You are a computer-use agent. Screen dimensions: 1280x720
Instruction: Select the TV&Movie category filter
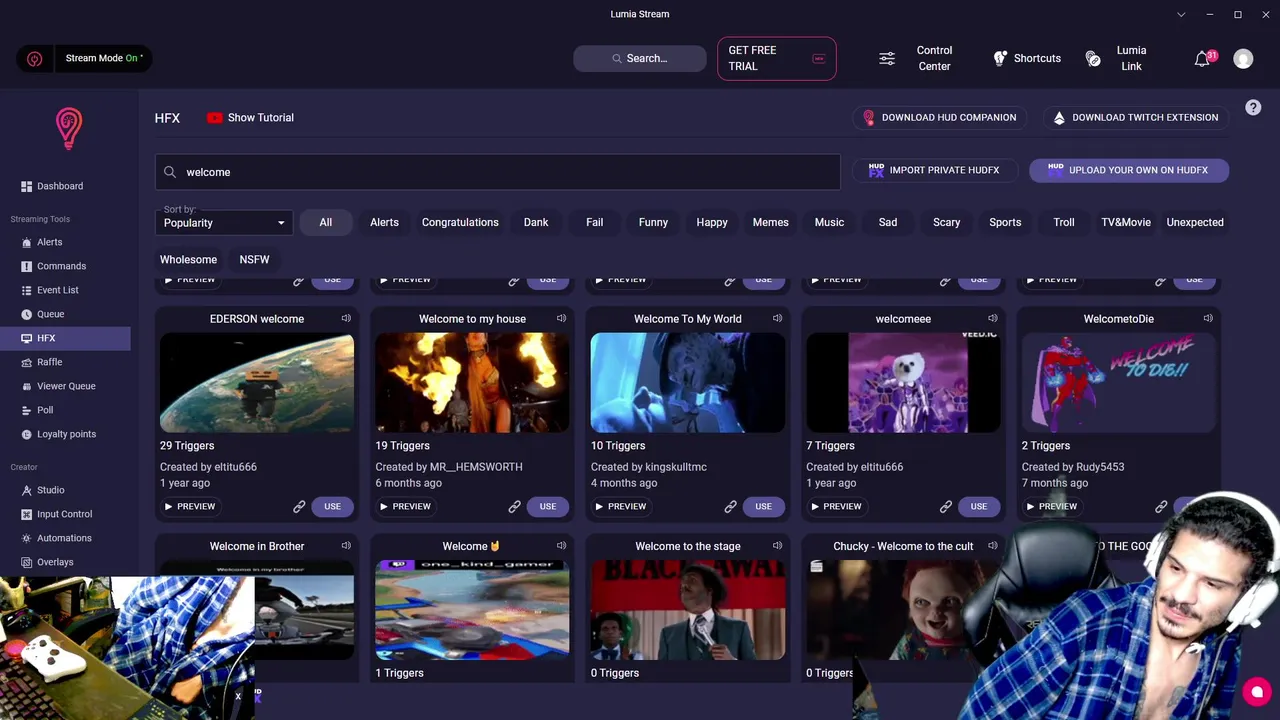coord(1126,223)
